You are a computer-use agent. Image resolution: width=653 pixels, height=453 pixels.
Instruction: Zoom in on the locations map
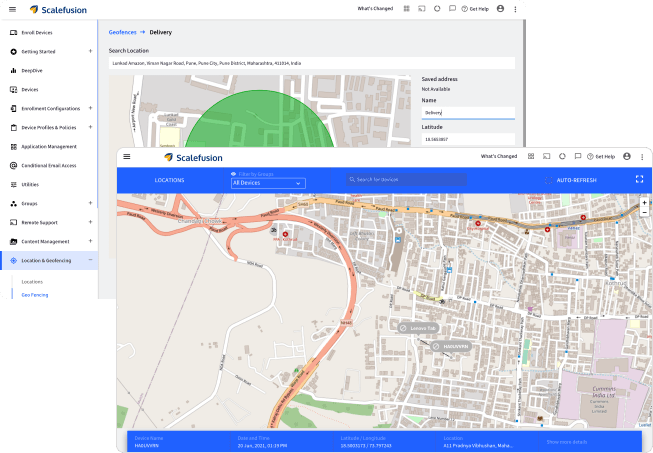(644, 203)
